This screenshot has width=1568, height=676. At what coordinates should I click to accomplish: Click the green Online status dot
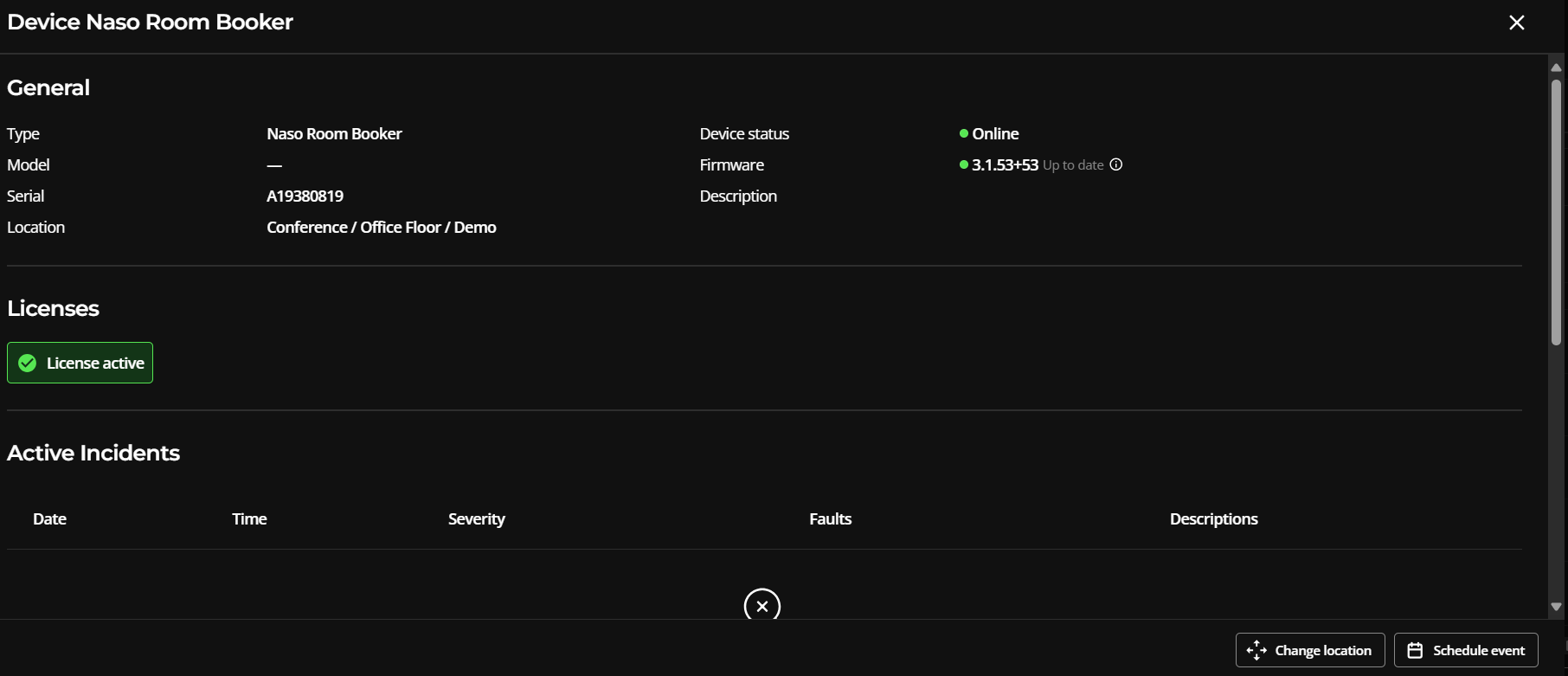pos(964,133)
